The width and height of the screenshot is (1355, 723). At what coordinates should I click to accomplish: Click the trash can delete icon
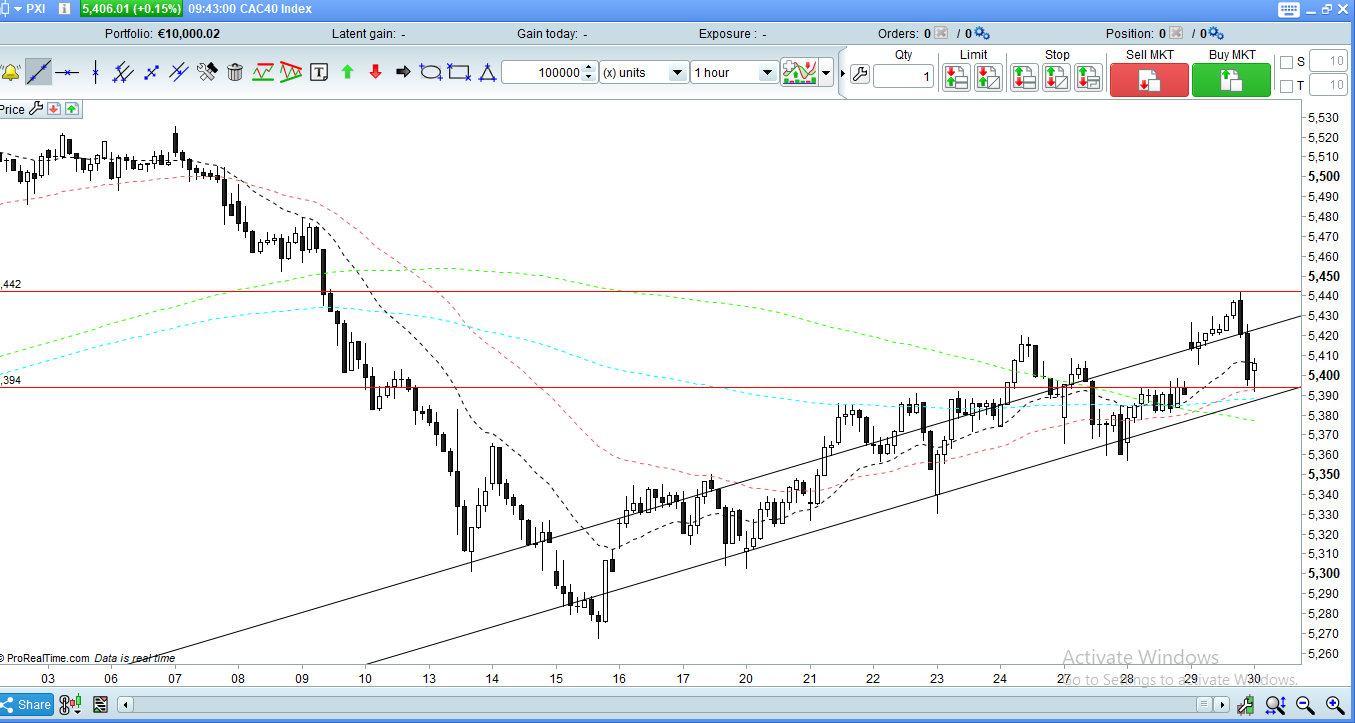[235, 72]
